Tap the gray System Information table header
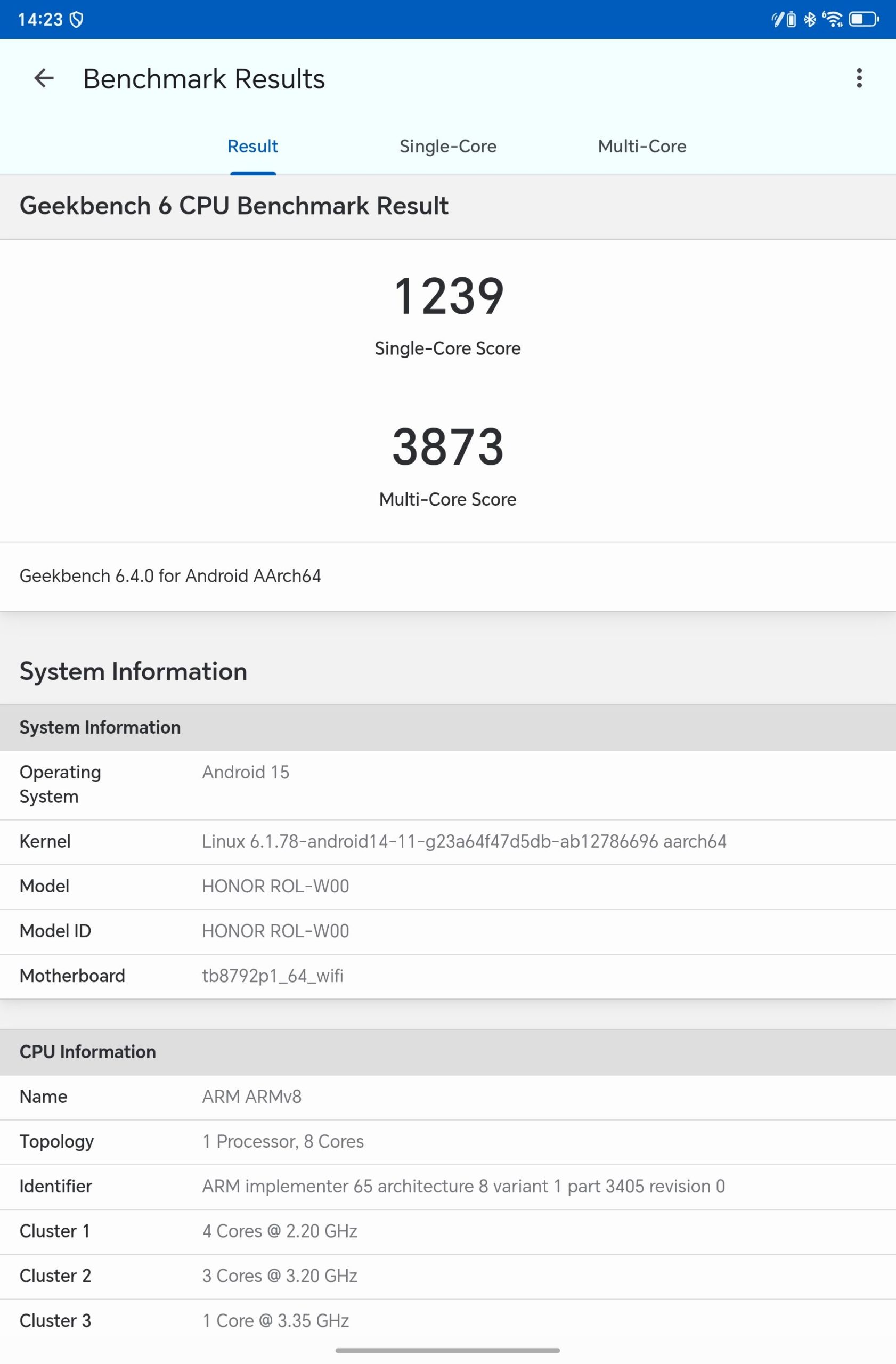The width and height of the screenshot is (896, 1364). click(448, 728)
